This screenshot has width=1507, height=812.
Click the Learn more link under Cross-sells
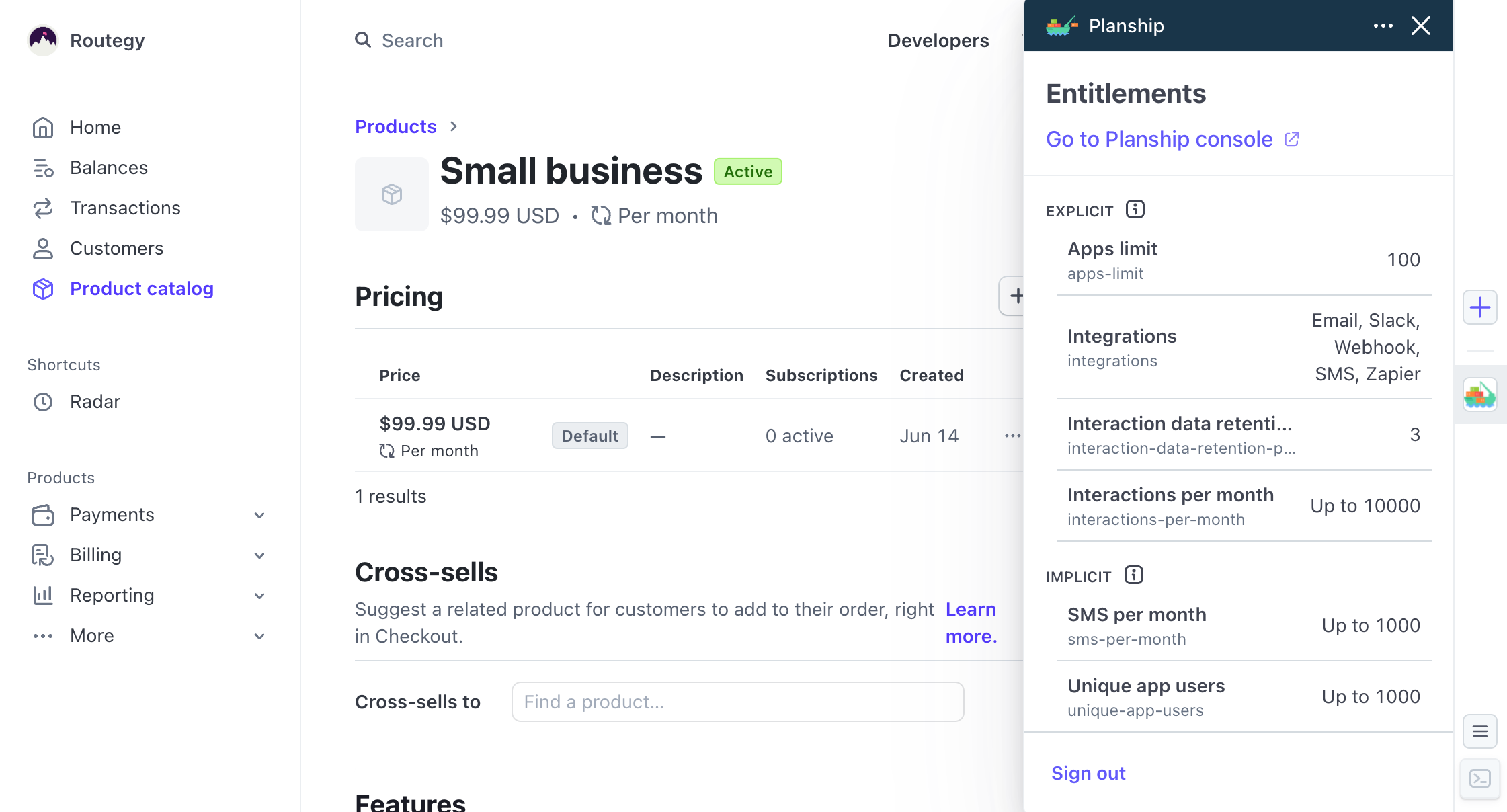(971, 622)
